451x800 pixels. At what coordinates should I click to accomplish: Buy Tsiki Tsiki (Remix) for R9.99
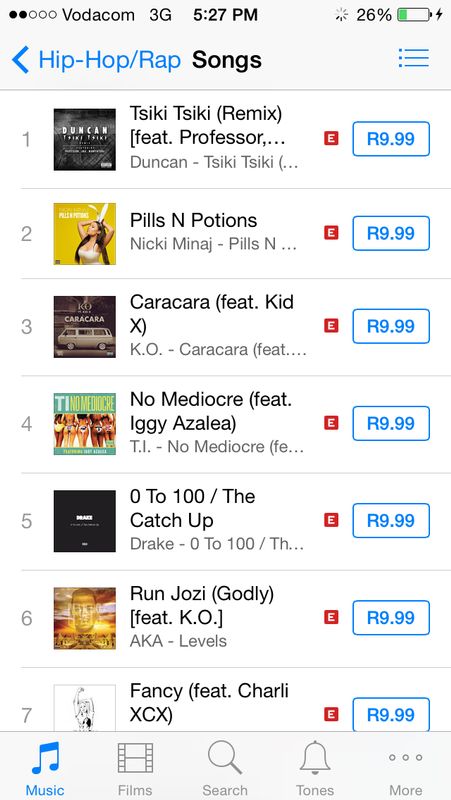pyautogui.click(x=391, y=139)
